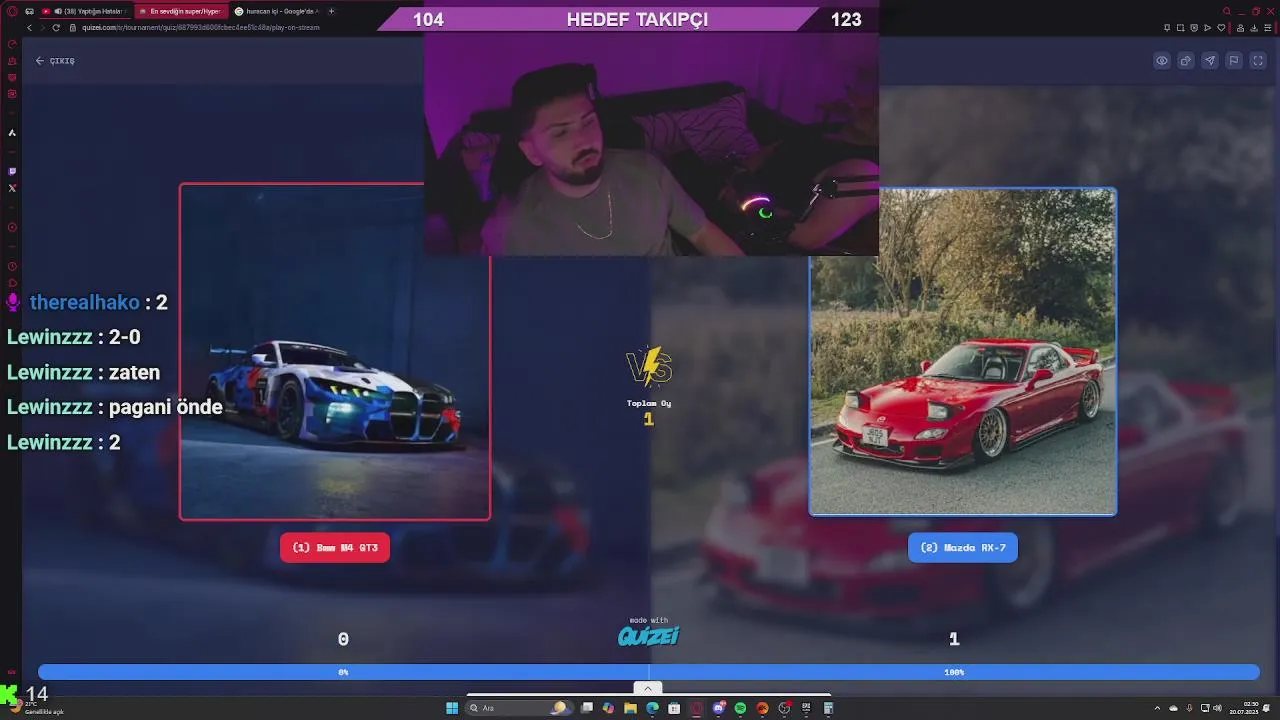The image size is (1280, 720).
Task: Click the pin icon in browser toolbar
Action: pyautogui.click(x=1167, y=28)
